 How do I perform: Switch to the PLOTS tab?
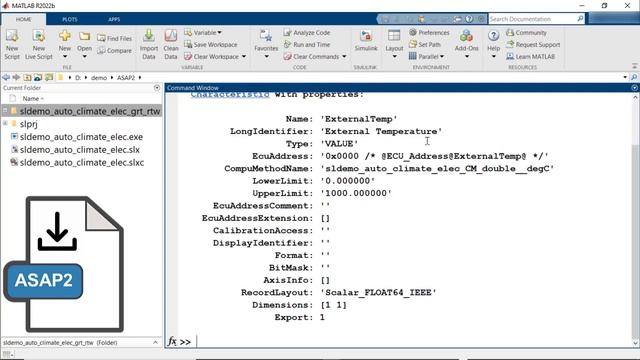[70, 19]
